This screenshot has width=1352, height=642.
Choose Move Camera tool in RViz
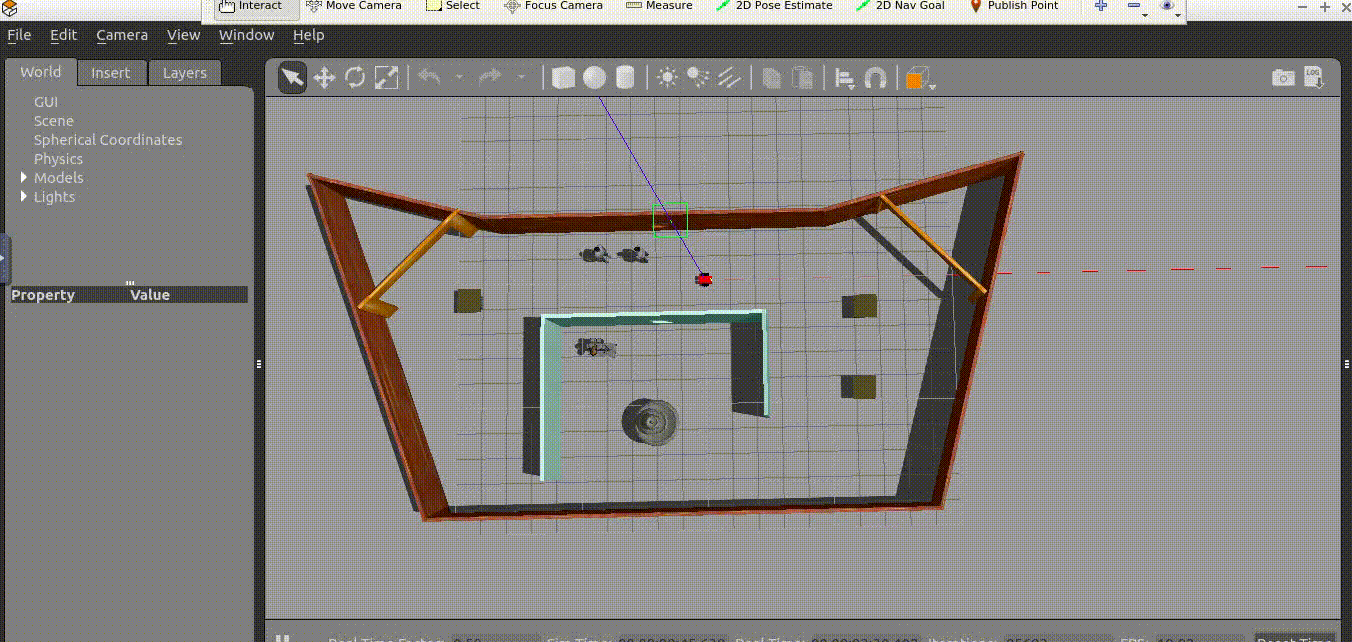(354, 6)
